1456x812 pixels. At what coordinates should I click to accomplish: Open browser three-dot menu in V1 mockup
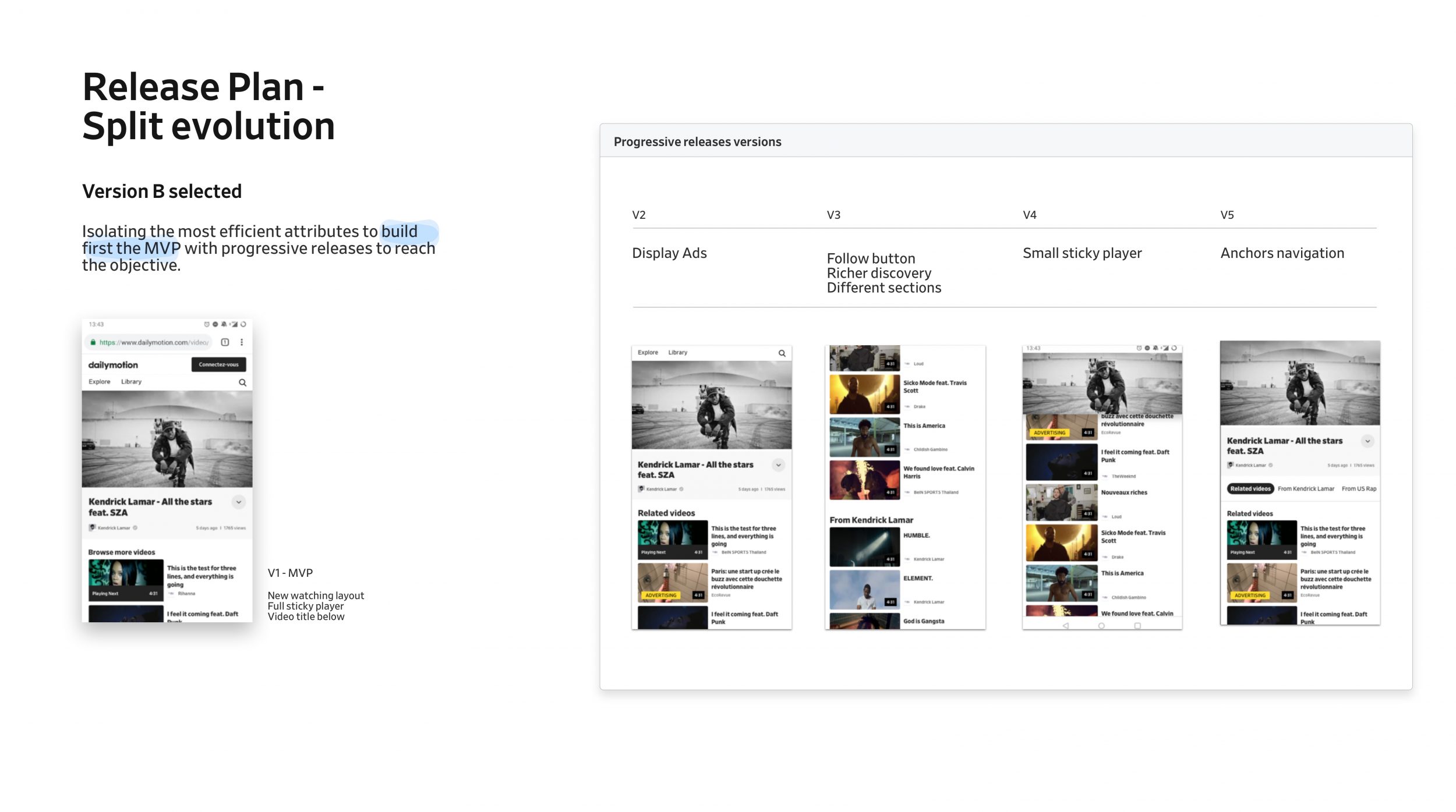tap(242, 342)
